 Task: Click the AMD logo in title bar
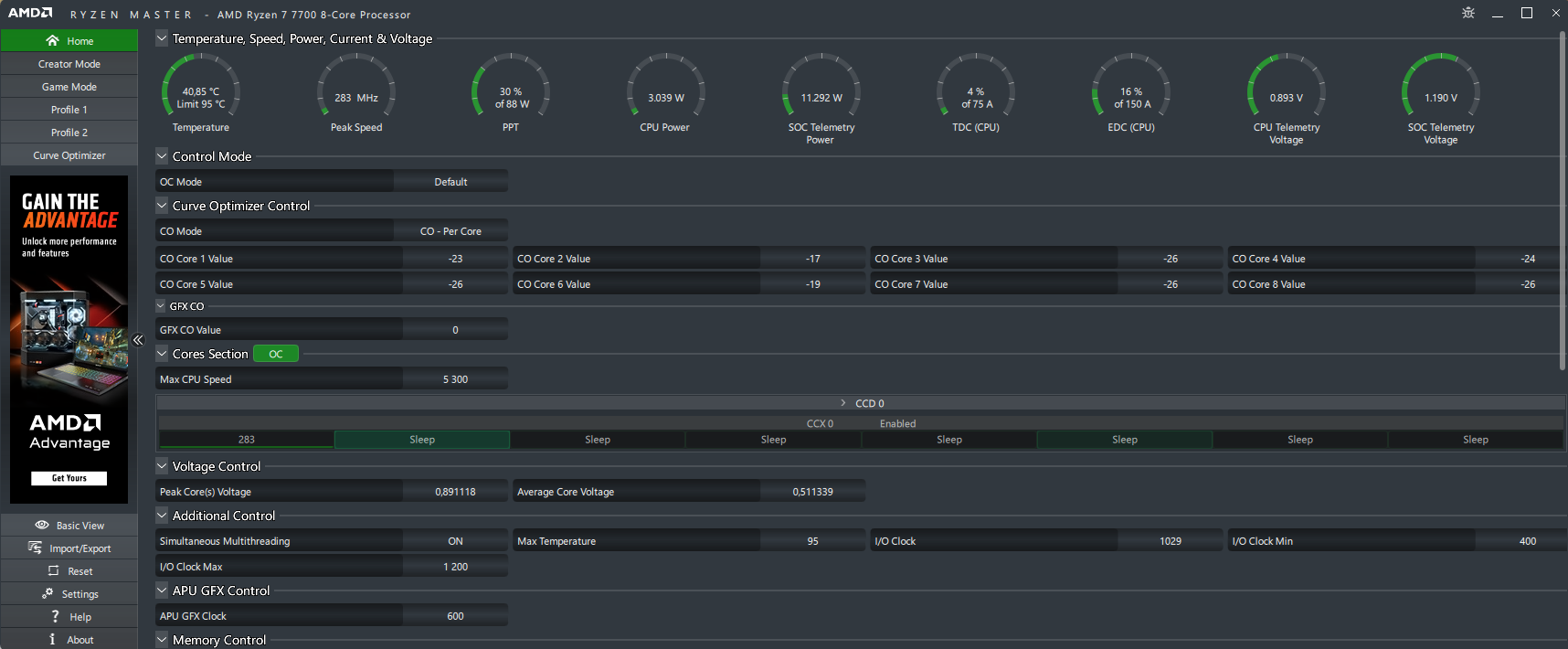coord(30,13)
